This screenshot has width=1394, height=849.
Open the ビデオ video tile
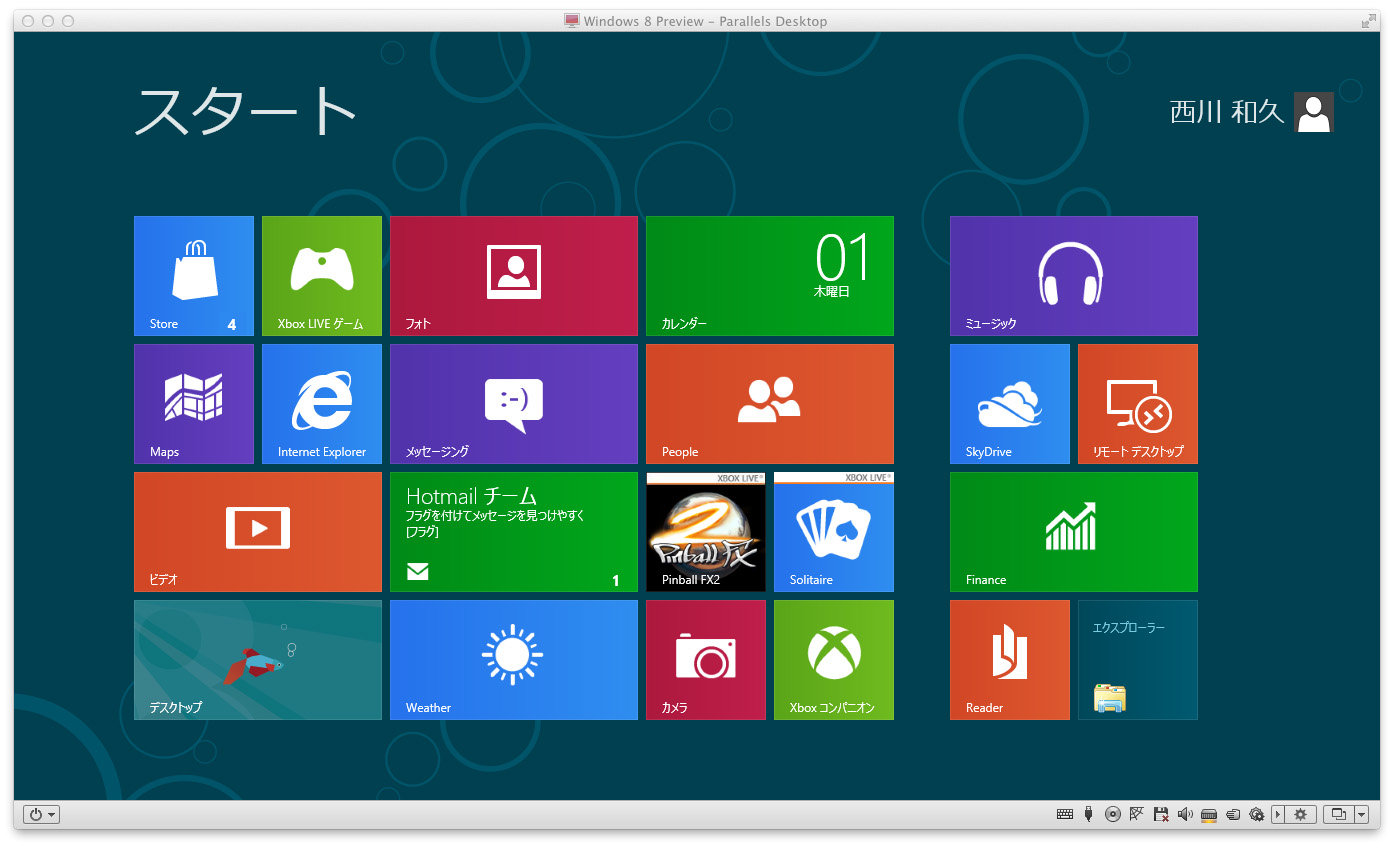[x=258, y=532]
